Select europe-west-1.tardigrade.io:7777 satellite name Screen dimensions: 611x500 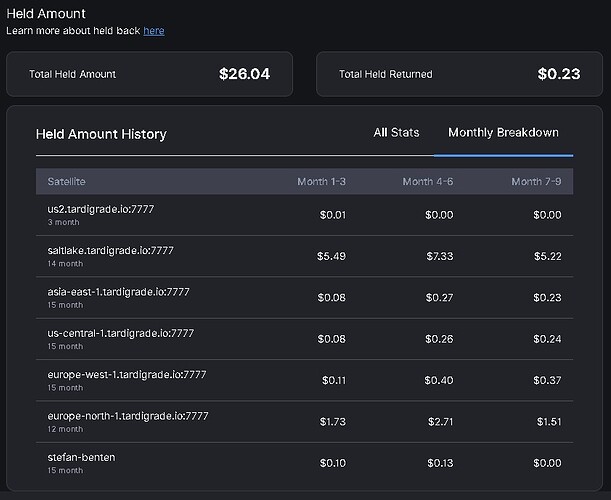coord(127,375)
